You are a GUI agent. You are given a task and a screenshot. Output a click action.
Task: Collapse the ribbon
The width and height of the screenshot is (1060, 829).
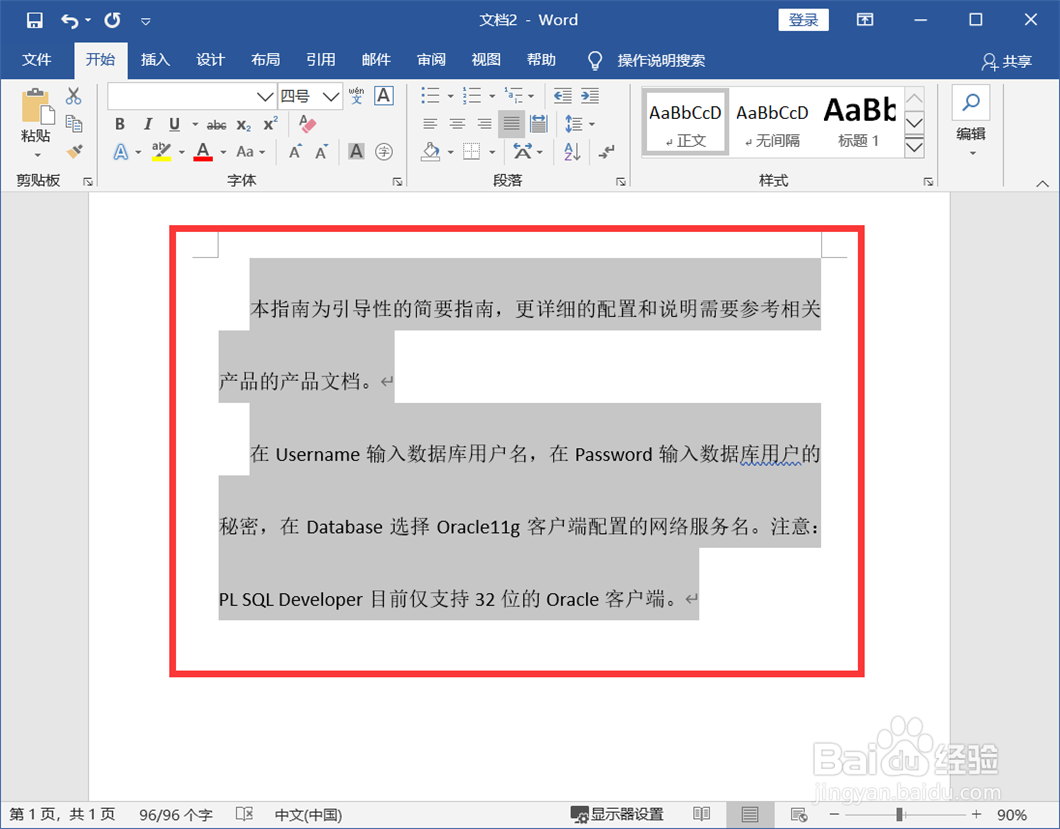[x=1042, y=183]
